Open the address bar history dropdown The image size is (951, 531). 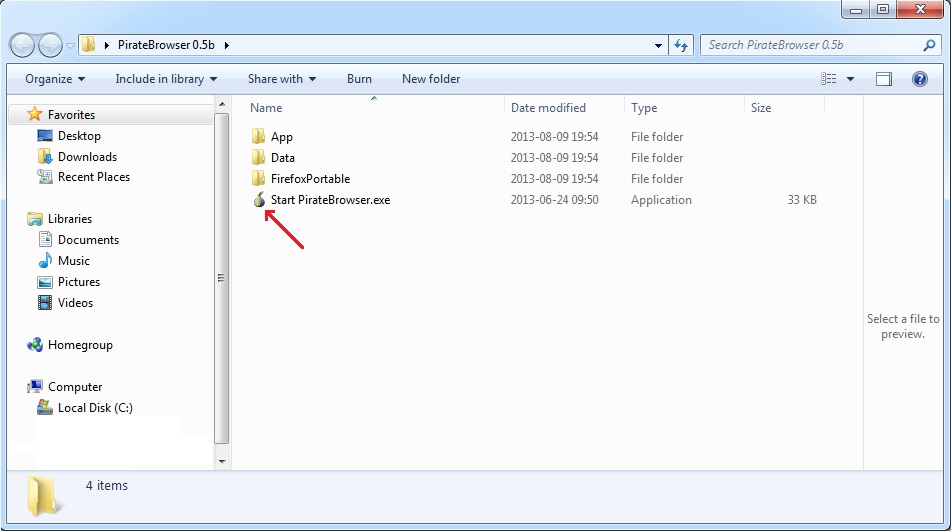[x=658, y=45]
